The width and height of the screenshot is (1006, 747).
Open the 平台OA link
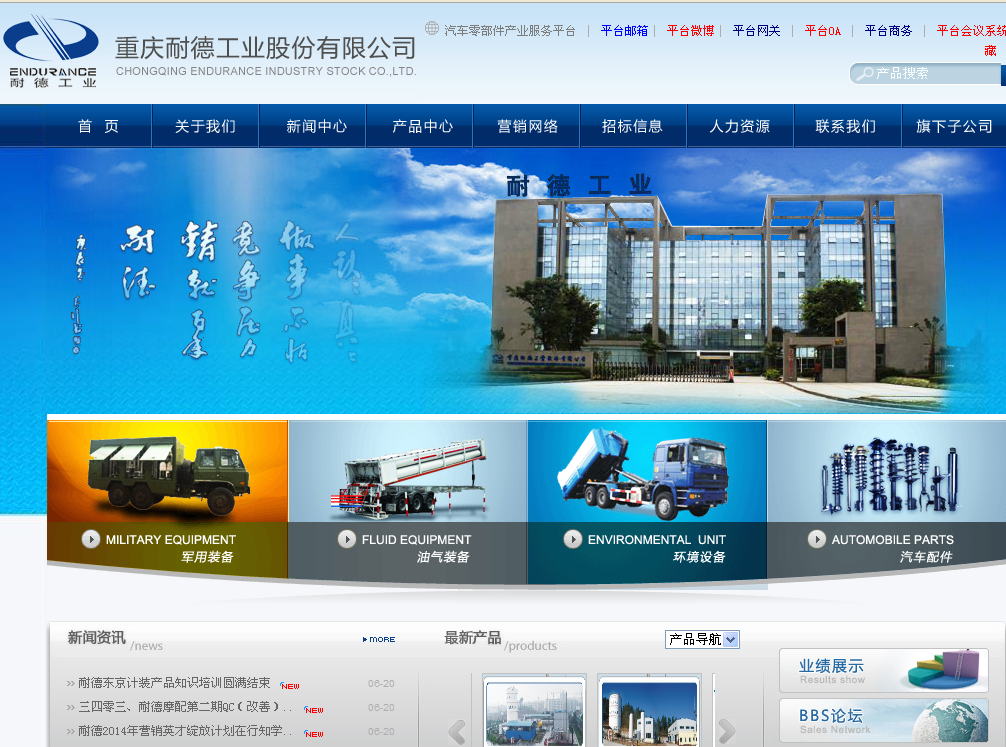[823, 30]
